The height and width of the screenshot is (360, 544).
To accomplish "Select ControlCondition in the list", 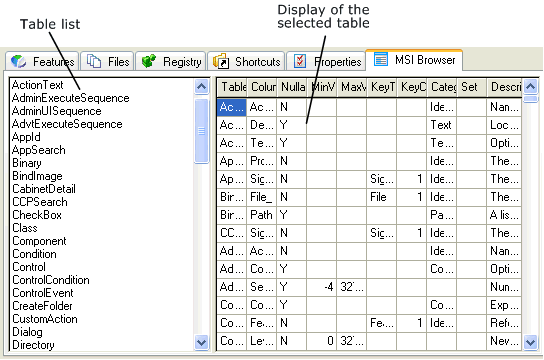I will point(51,280).
